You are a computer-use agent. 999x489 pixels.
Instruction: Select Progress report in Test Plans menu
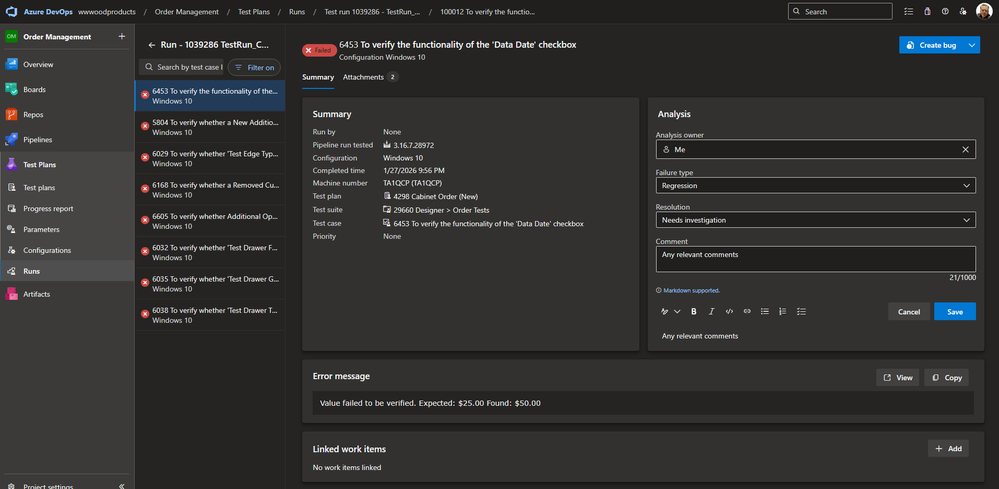pyautogui.click(x=50, y=208)
